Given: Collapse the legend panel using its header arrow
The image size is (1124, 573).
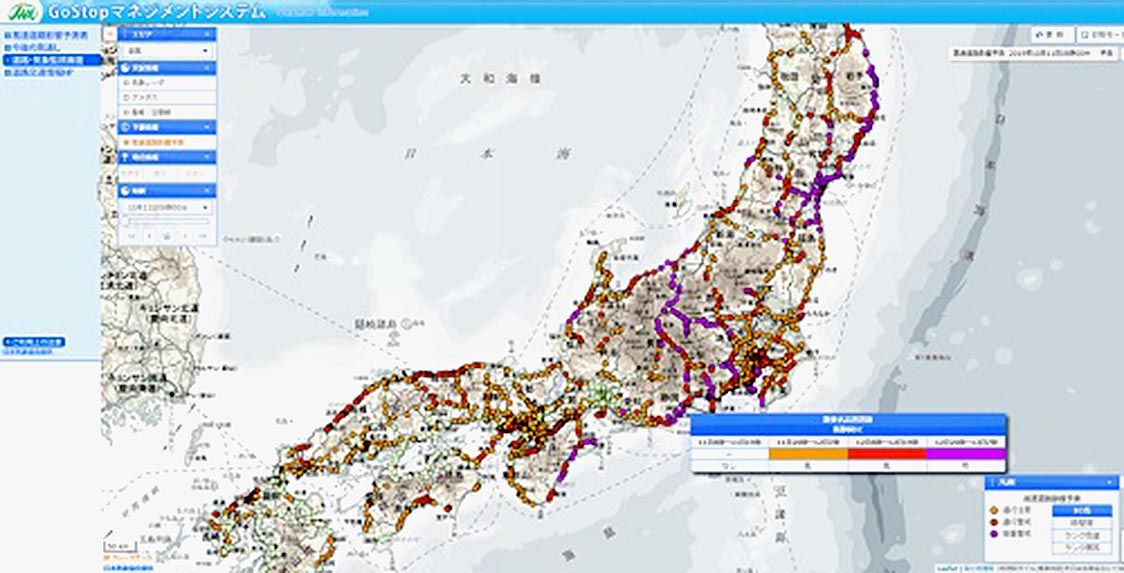Looking at the screenshot, I should click(1110, 483).
